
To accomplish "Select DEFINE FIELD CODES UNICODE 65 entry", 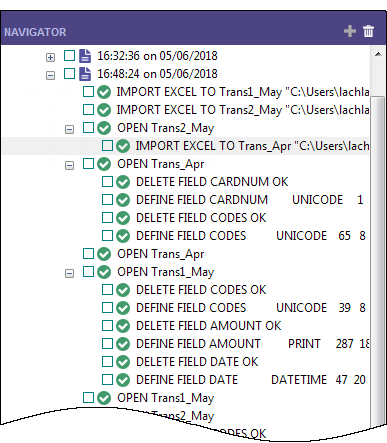I will coord(251,236).
